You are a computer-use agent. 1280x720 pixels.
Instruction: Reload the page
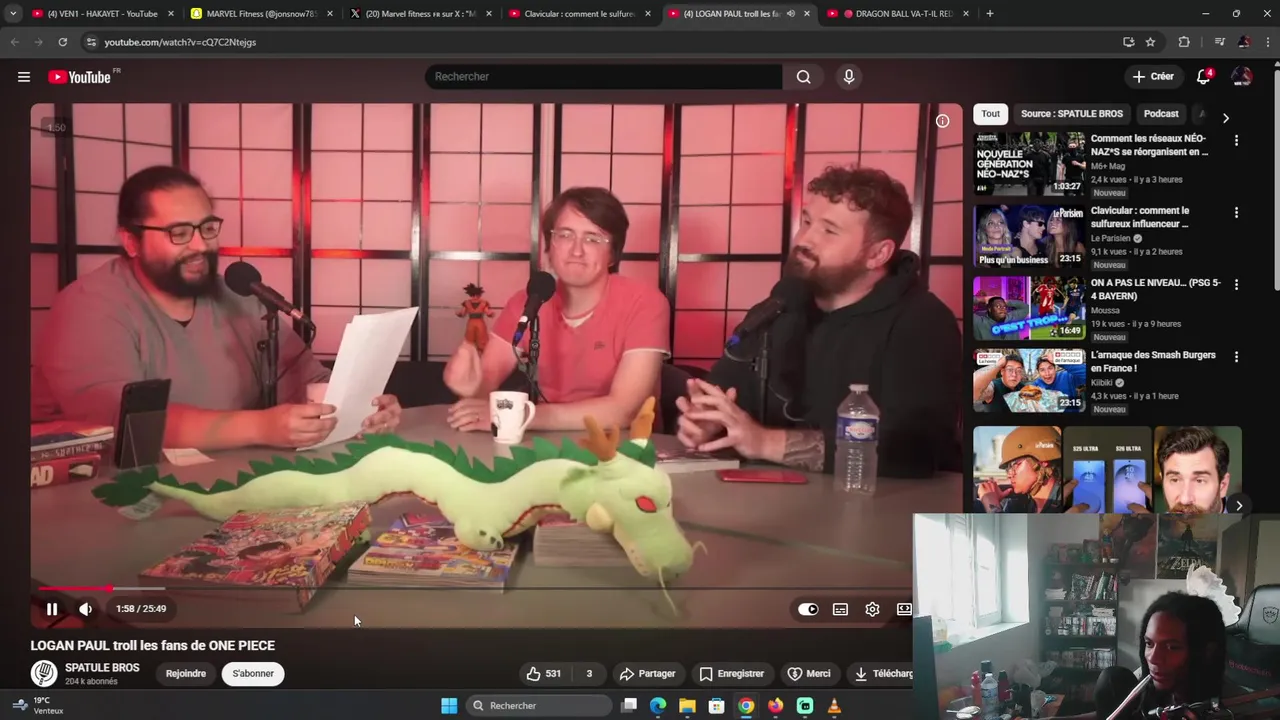[62, 42]
